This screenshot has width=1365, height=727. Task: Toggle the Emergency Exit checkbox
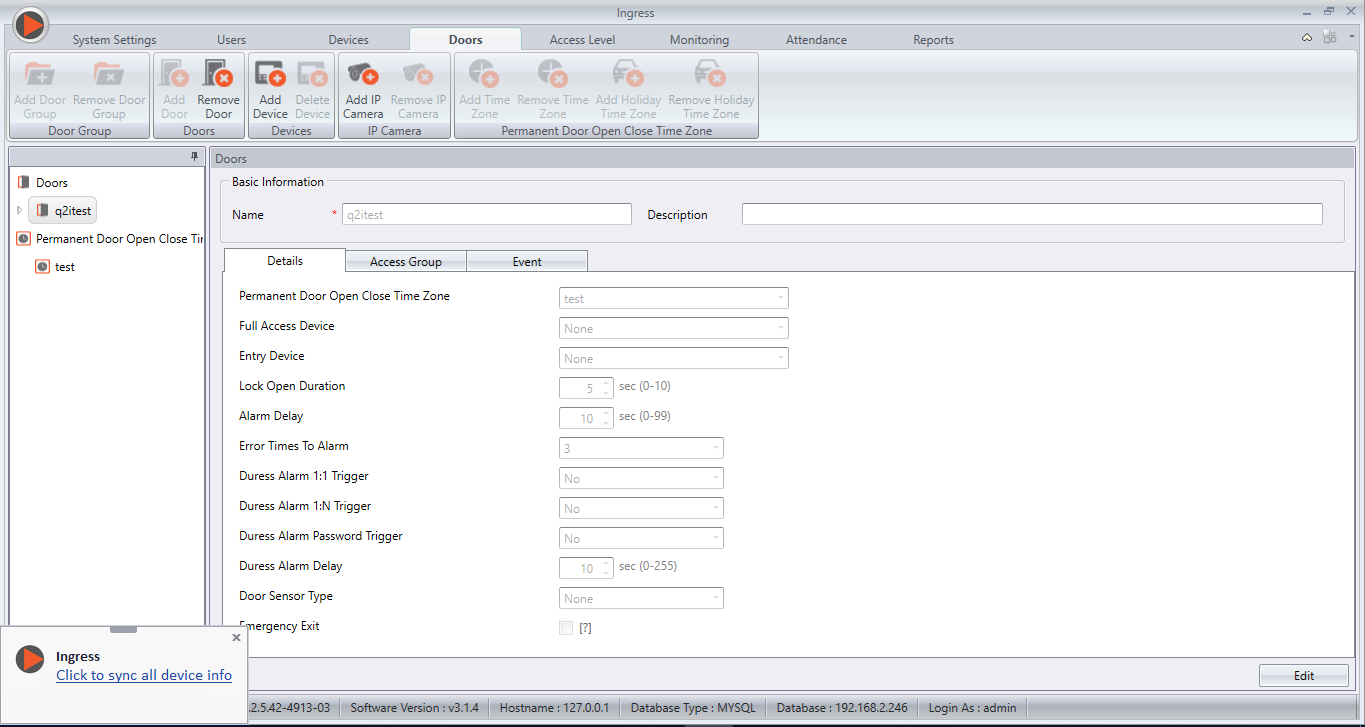[x=566, y=628]
